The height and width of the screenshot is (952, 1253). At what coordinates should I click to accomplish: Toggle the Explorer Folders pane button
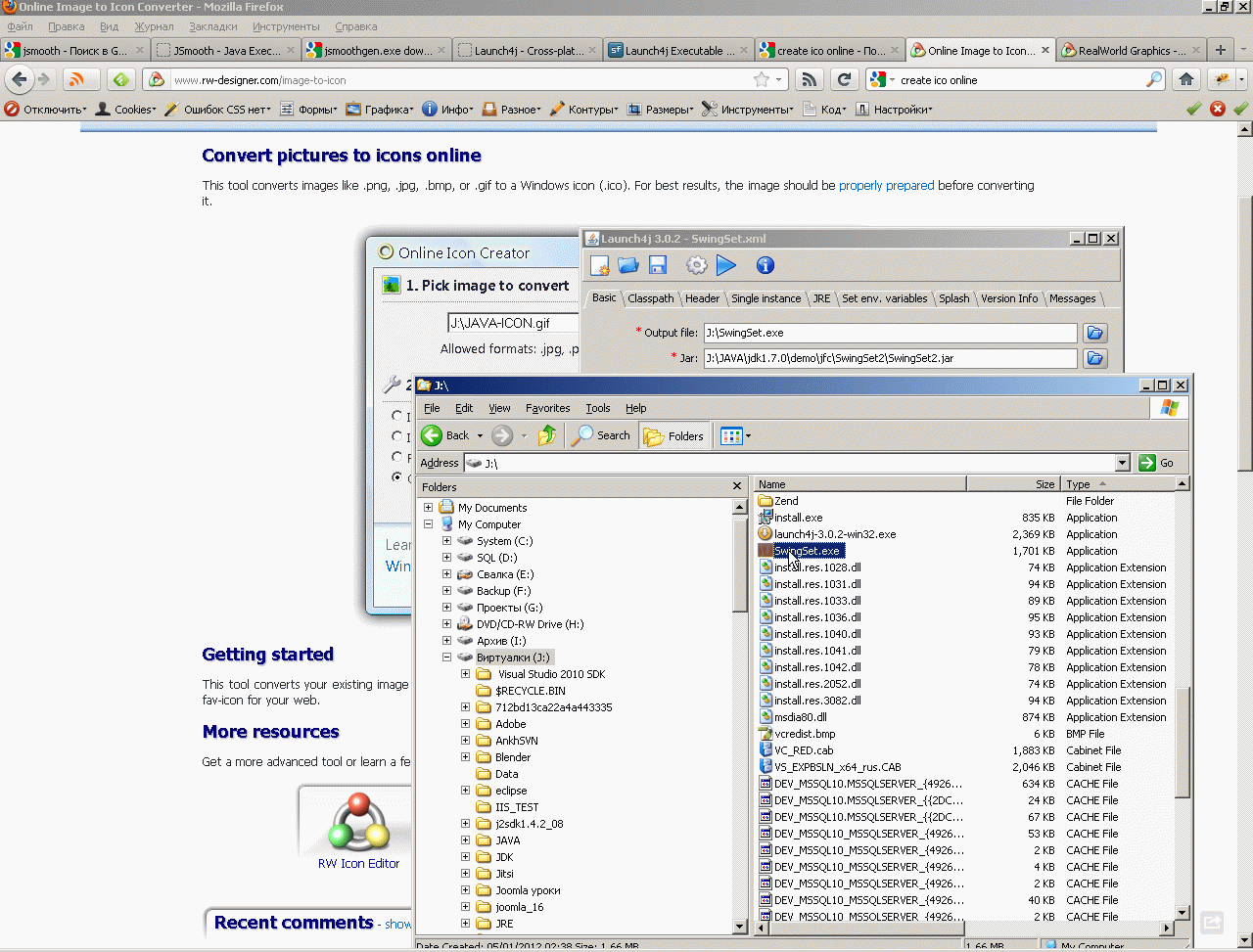pos(674,435)
